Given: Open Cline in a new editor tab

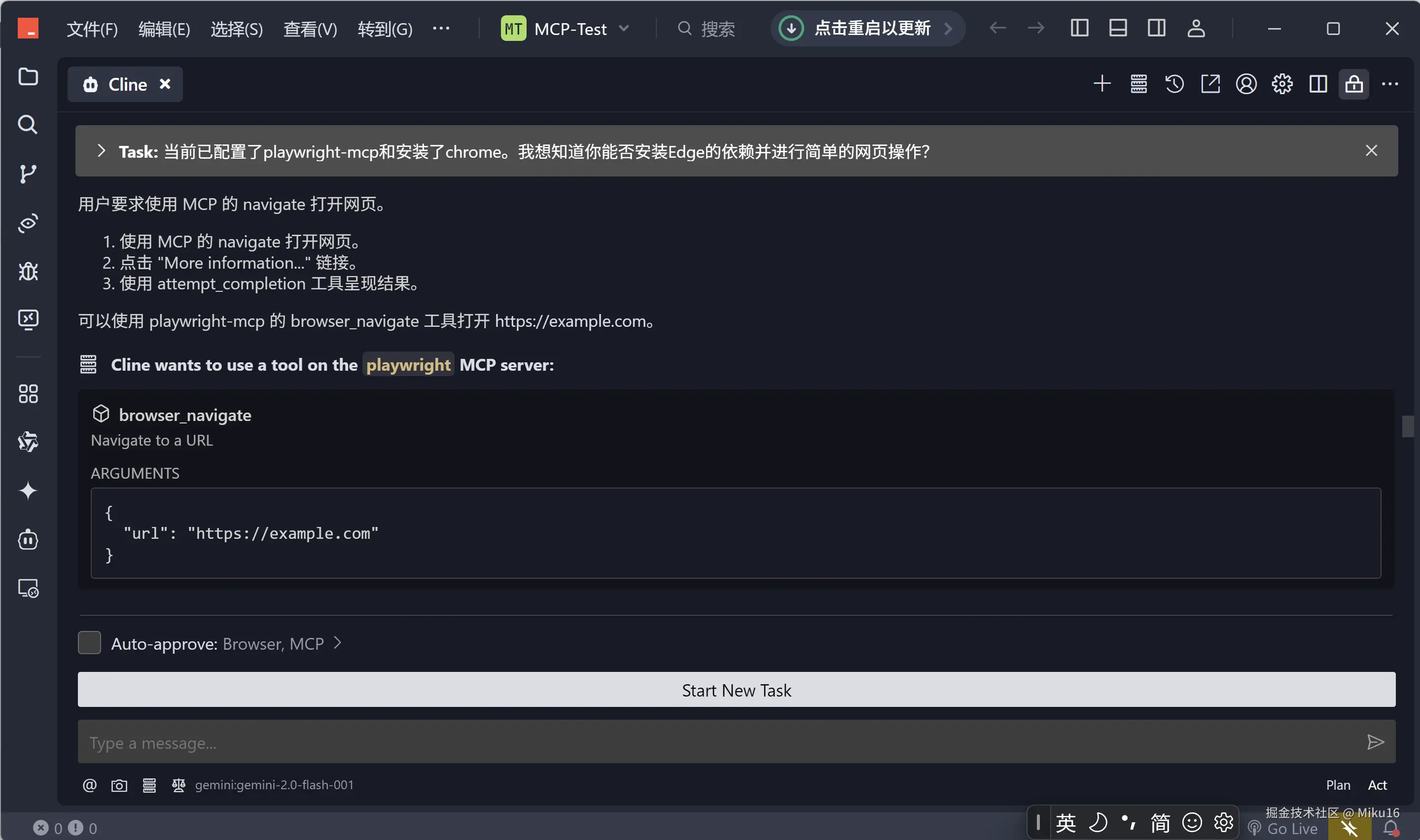Looking at the screenshot, I should point(1210,84).
